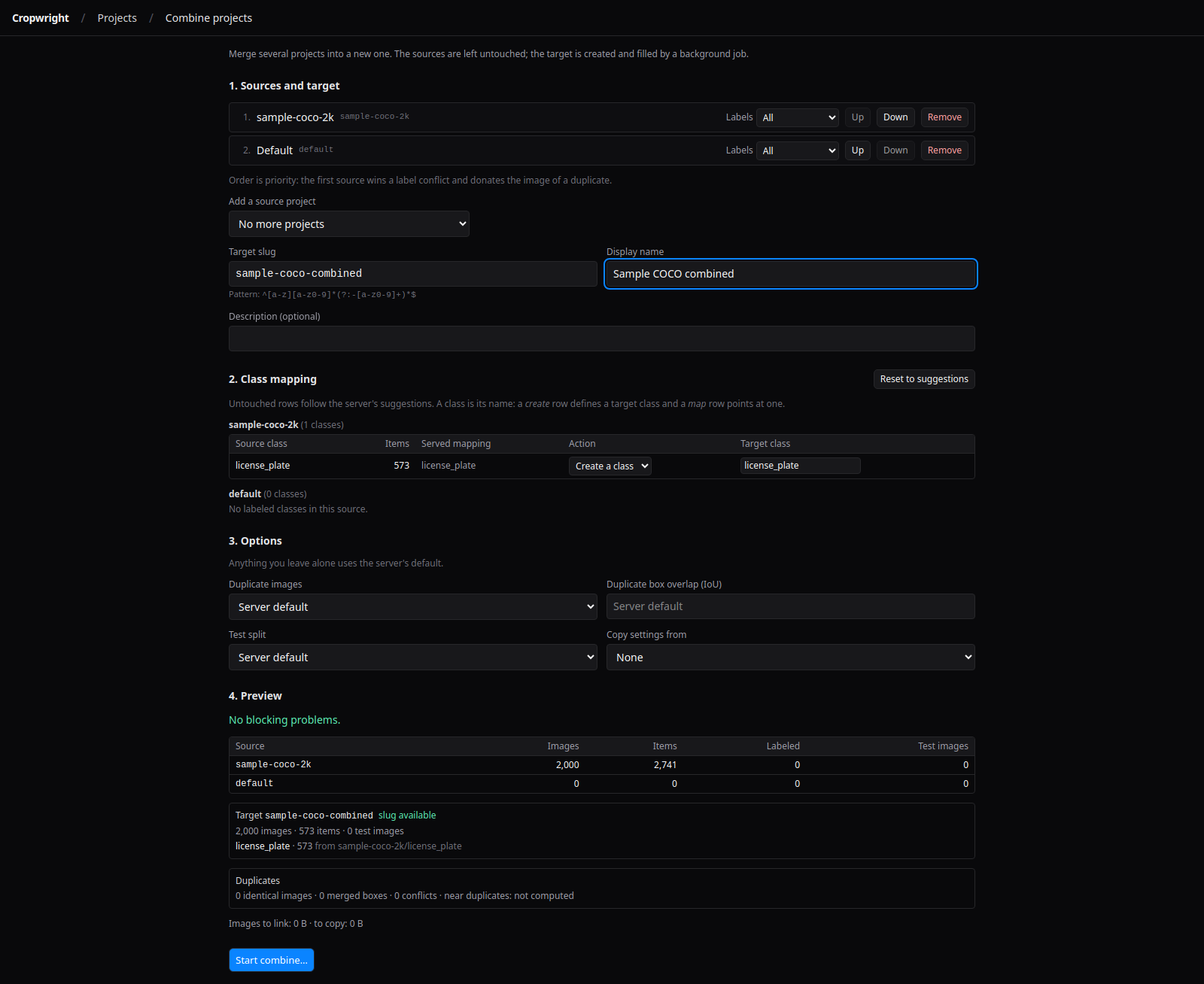The image size is (1204, 984).
Task: Open the Test split dropdown
Action: [x=413, y=658]
